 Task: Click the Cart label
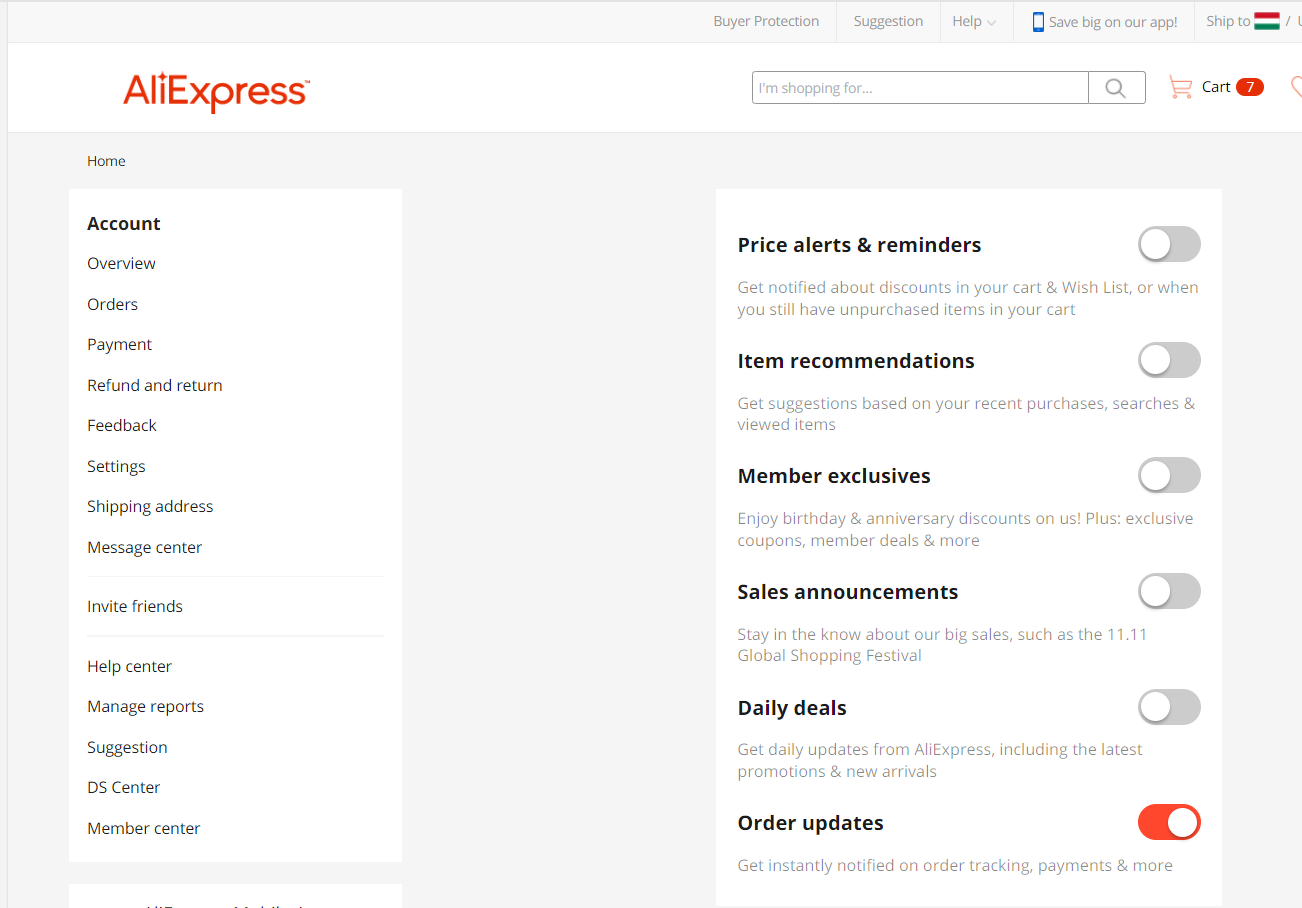pyautogui.click(x=1216, y=87)
